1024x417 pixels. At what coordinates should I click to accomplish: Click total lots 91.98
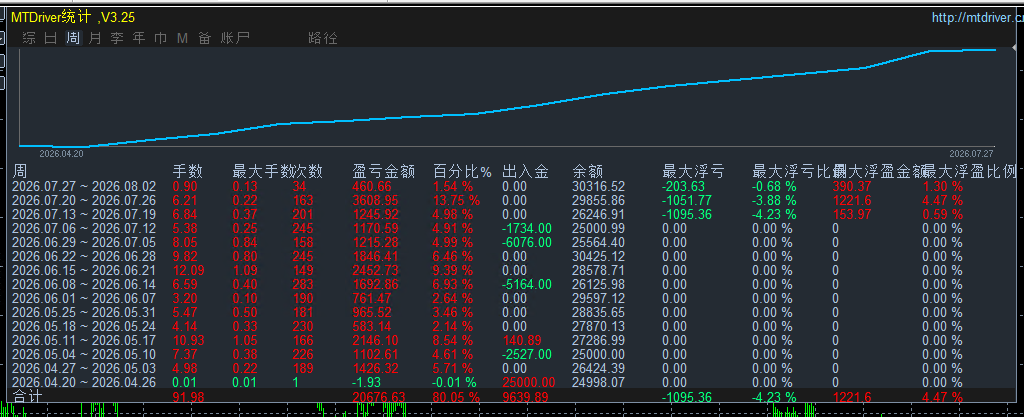(x=188, y=397)
